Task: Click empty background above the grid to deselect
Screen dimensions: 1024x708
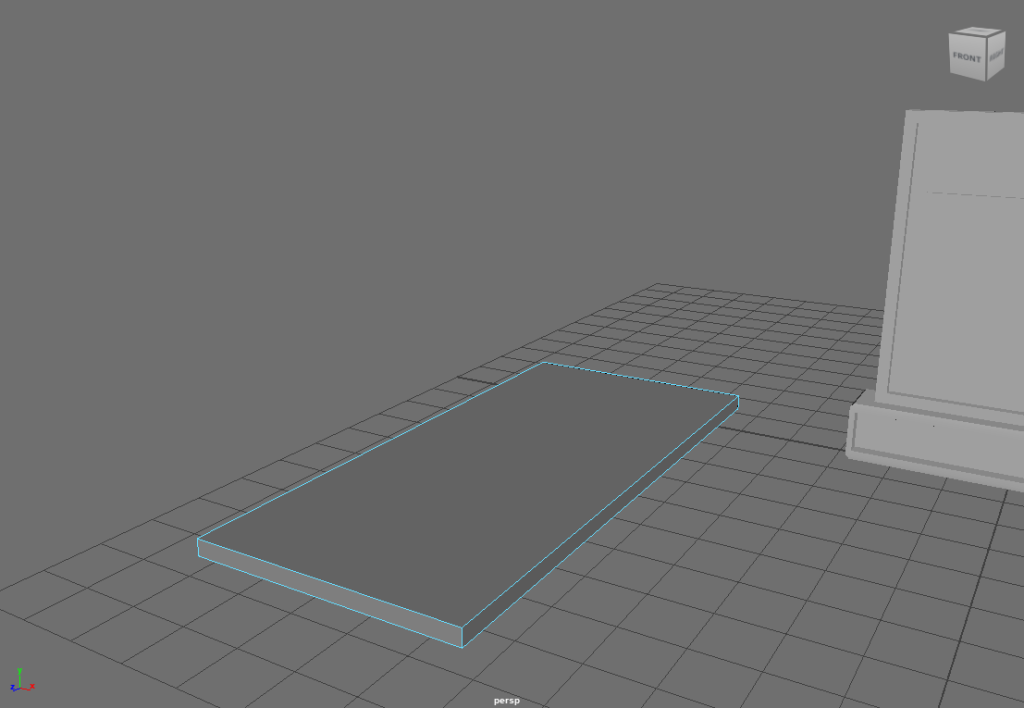Action: pos(400,150)
